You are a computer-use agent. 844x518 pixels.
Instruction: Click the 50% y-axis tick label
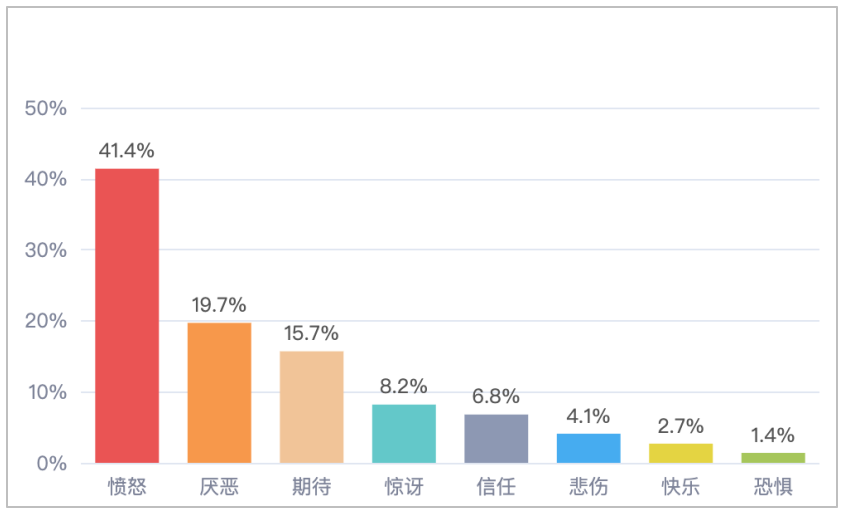[x=46, y=108]
